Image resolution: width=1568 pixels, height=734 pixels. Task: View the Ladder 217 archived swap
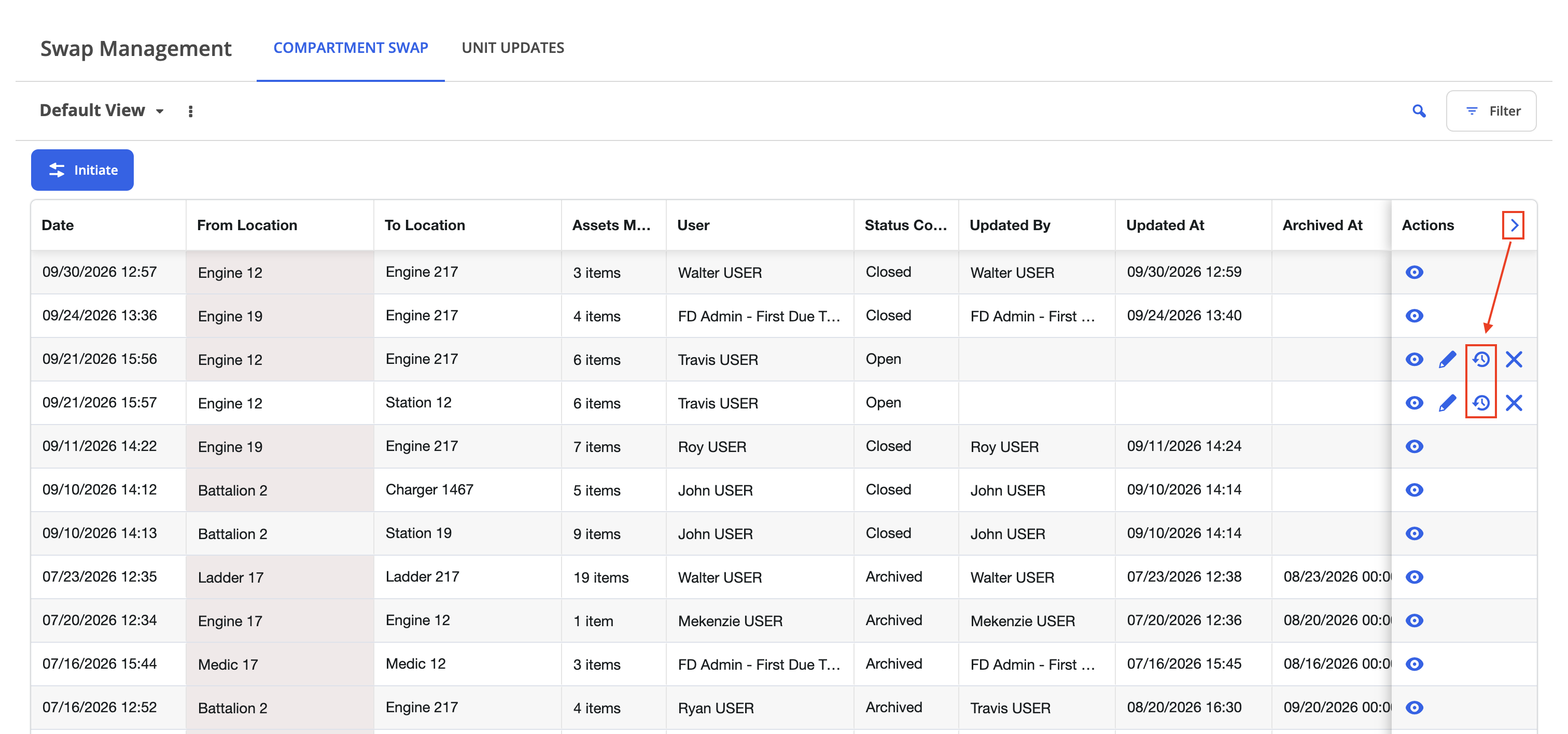point(1414,576)
